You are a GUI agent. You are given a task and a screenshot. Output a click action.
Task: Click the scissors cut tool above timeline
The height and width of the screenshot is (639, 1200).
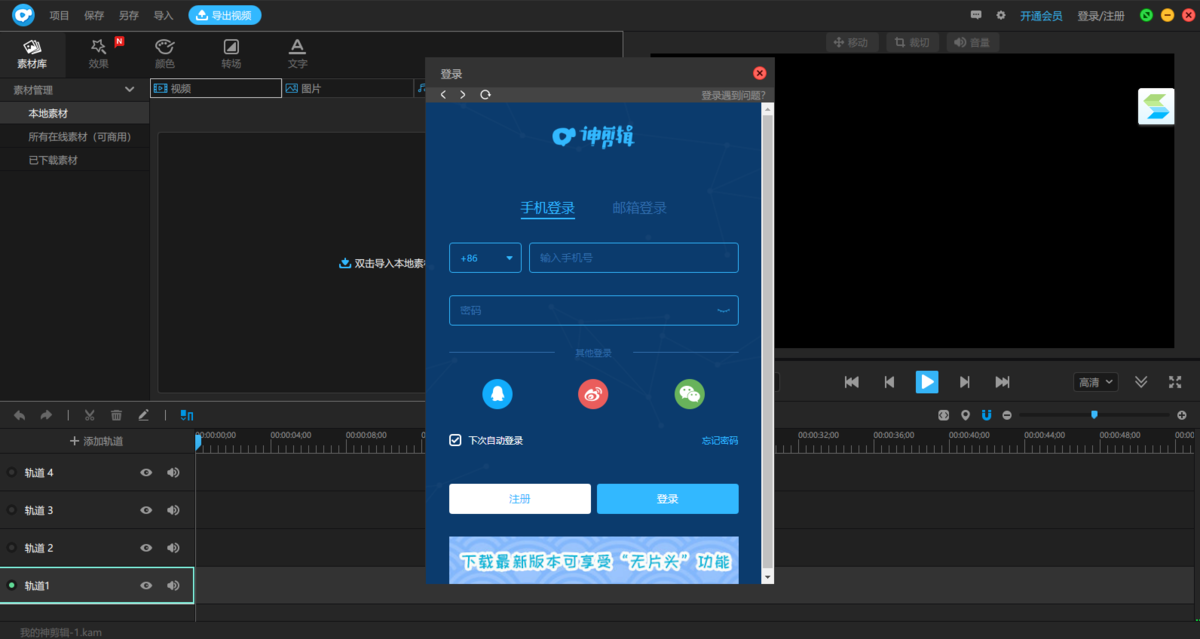point(88,414)
